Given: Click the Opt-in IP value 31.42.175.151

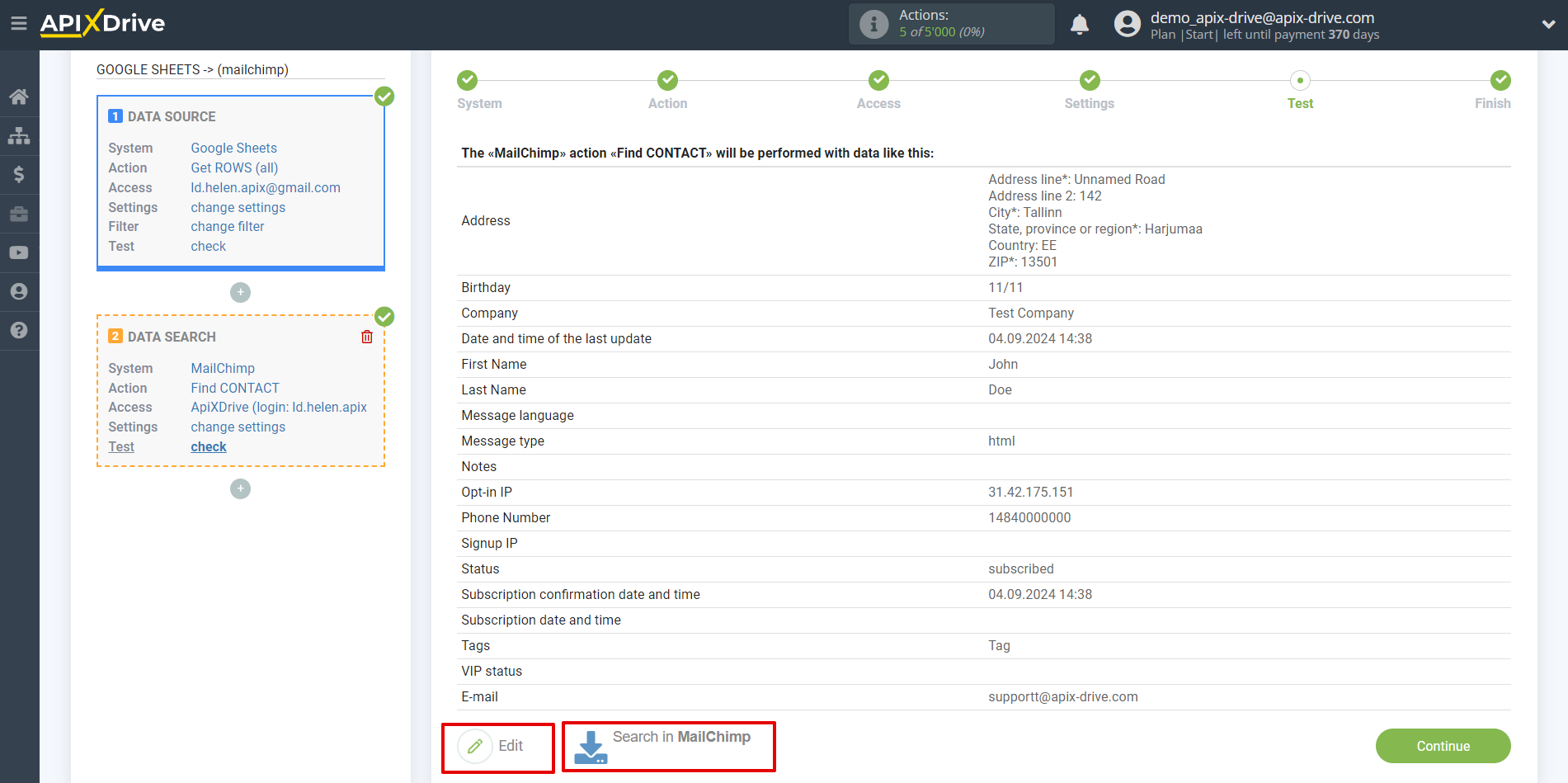Looking at the screenshot, I should pos(1030,492).
